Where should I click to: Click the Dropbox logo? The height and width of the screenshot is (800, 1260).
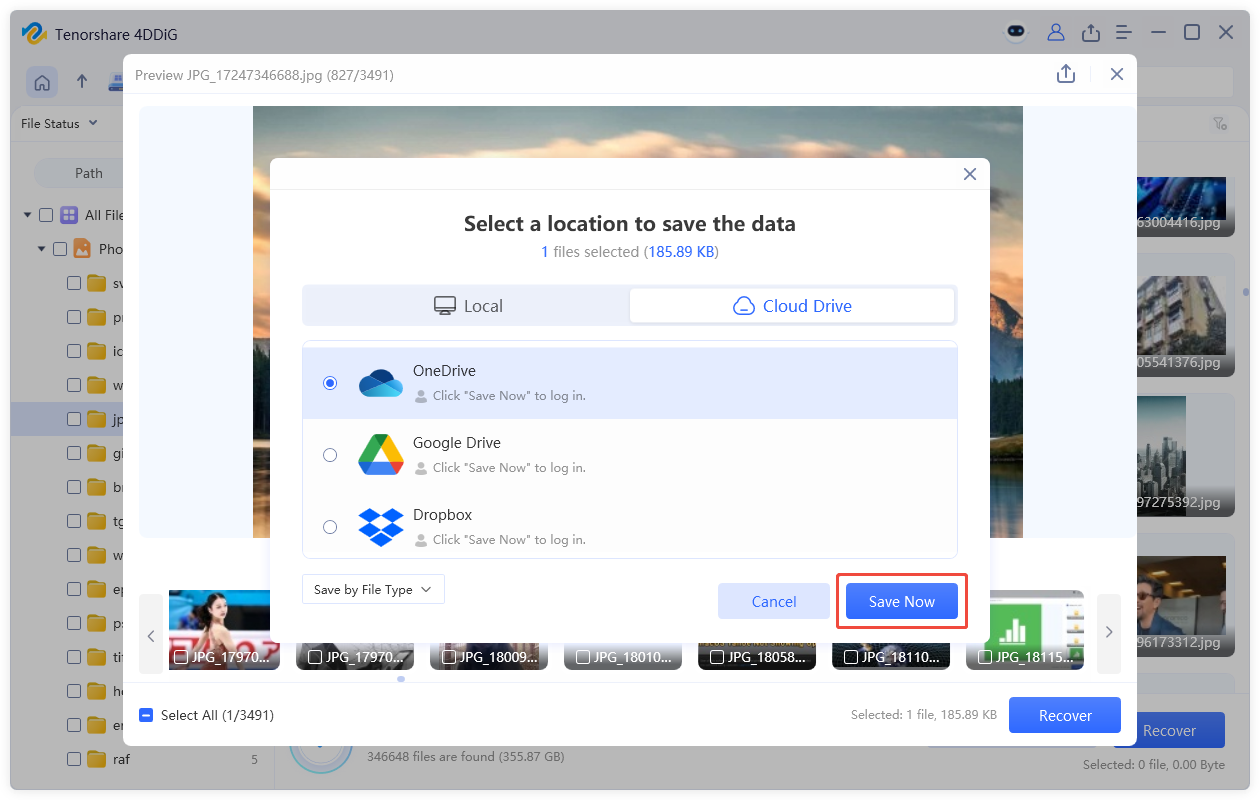380,527
